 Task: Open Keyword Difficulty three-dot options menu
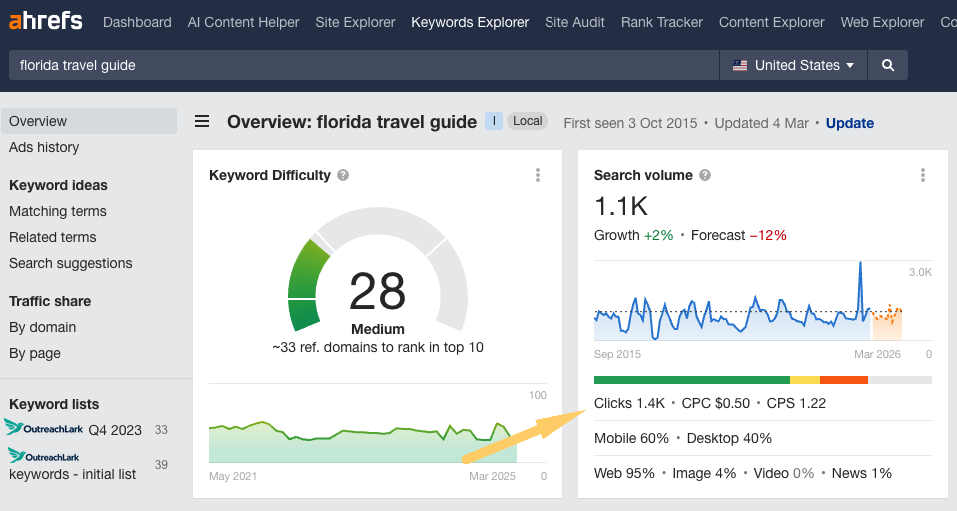point(538,175)
